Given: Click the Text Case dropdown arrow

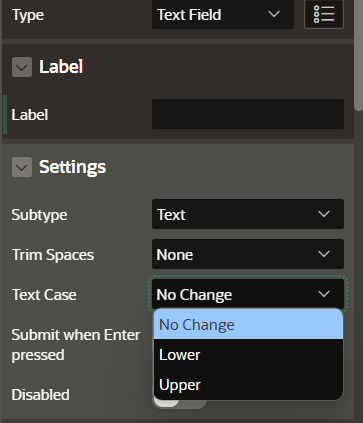Looking at the screenshot, I should click(x=324, y=294).
